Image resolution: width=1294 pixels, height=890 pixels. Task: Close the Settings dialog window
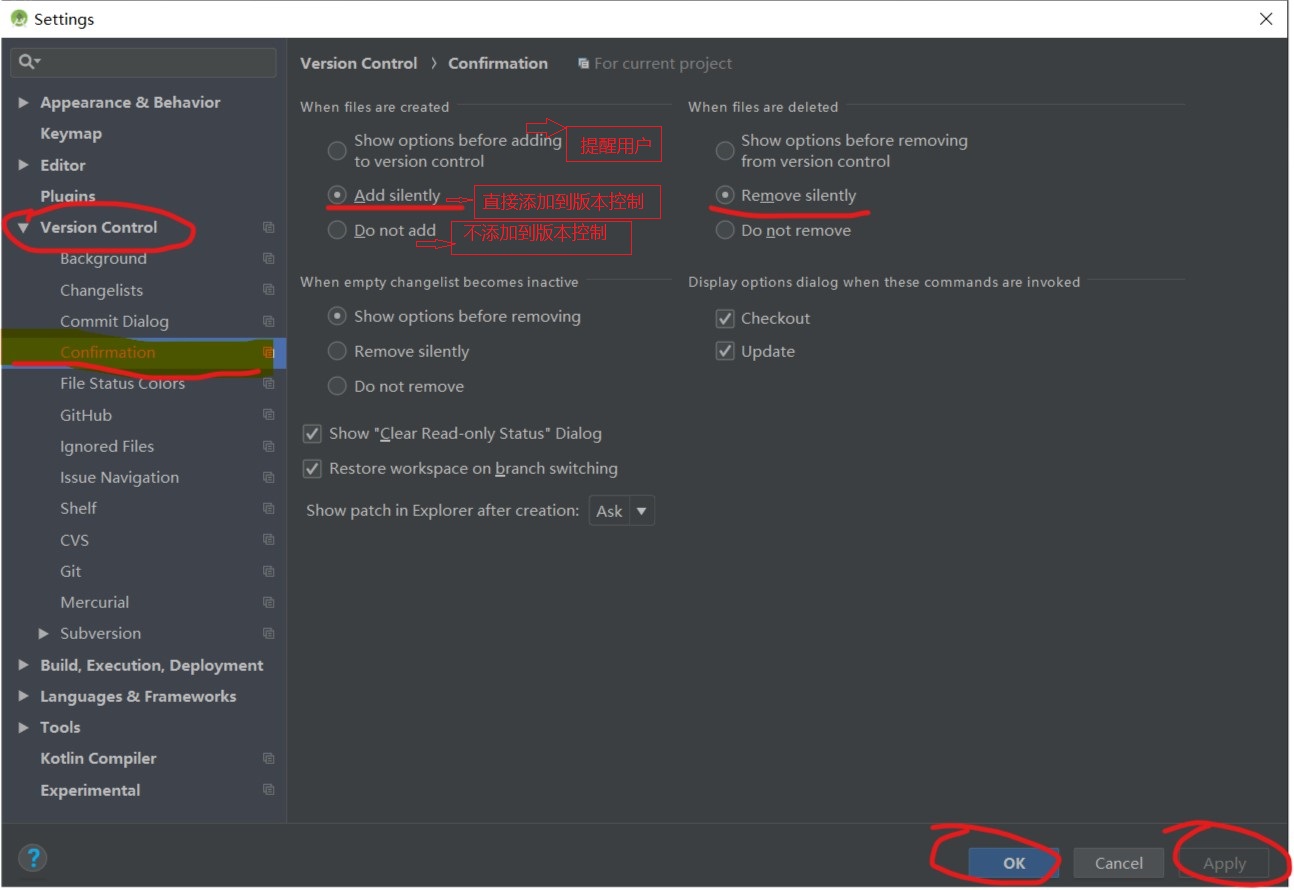click(1266, 19)
